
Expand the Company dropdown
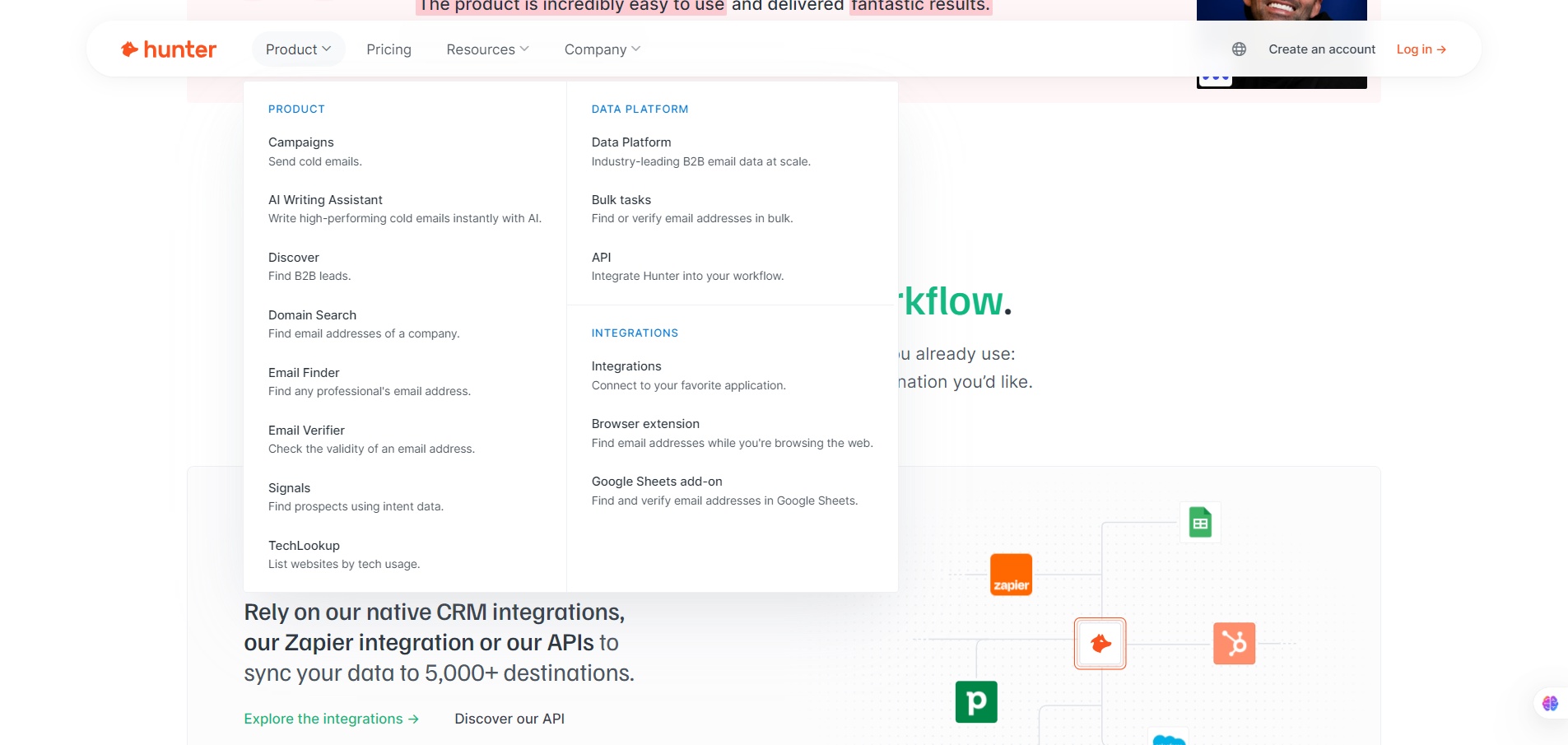coord(602,49)
